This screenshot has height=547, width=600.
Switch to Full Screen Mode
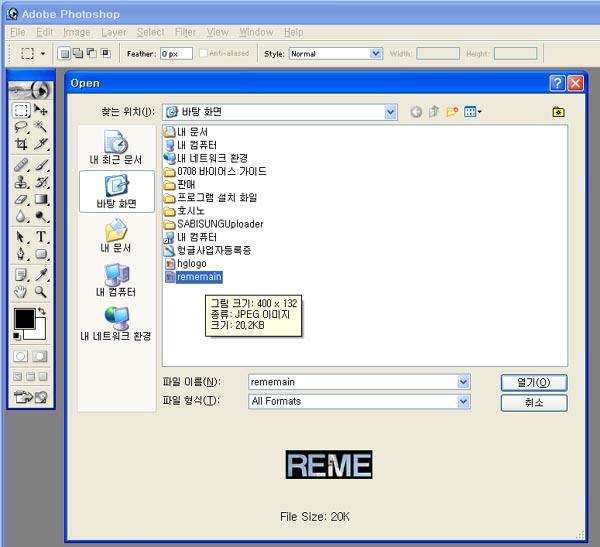coord(43,377)
